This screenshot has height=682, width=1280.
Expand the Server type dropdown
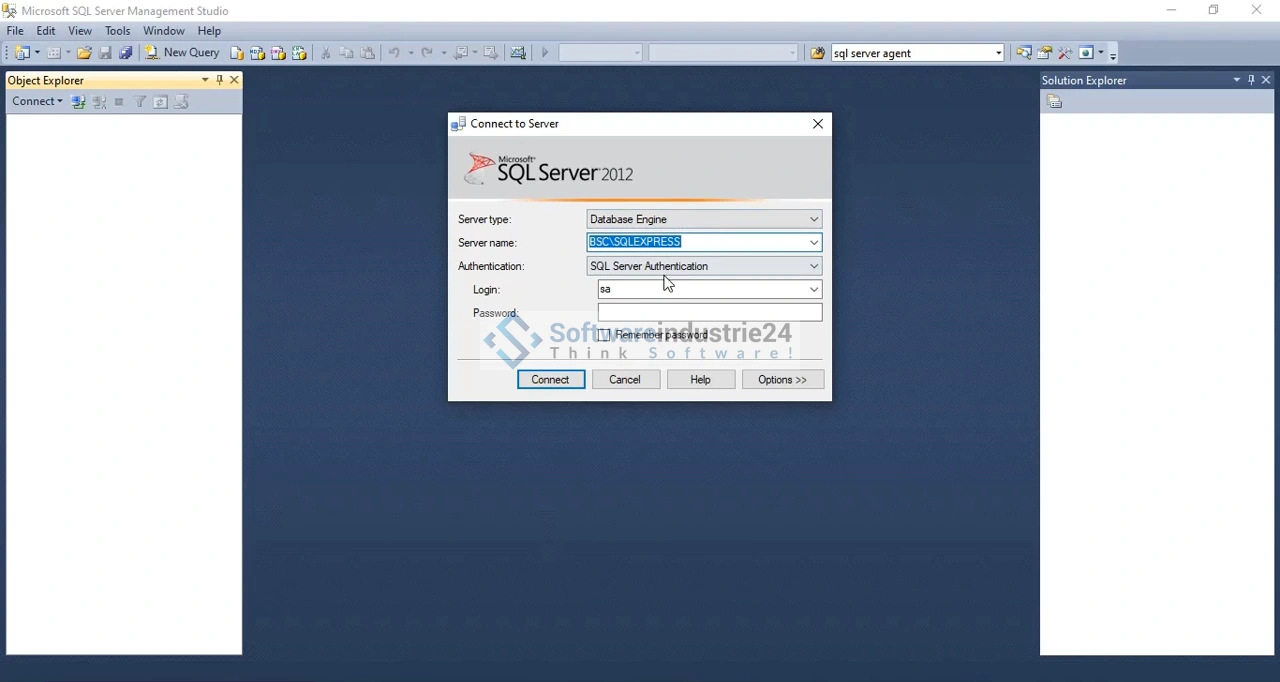point(813,219)
